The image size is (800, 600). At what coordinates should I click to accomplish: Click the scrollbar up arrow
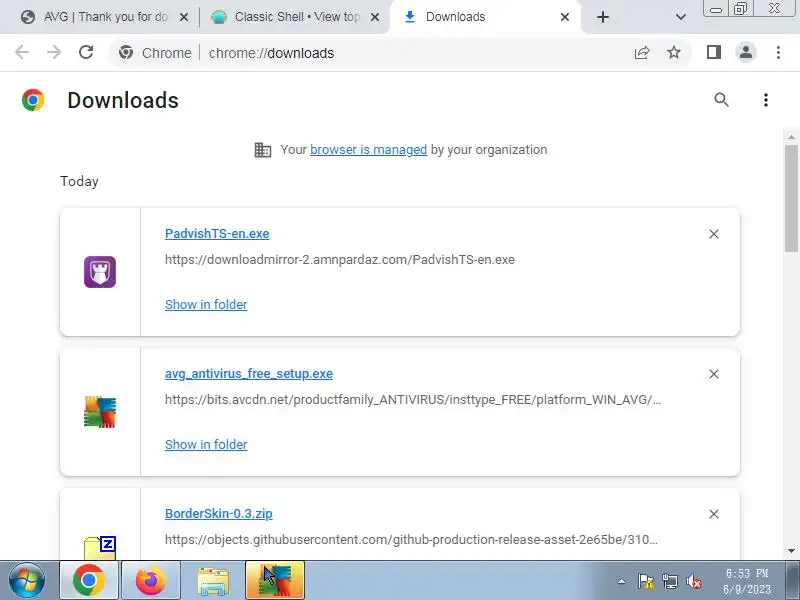tap(791, 137)
